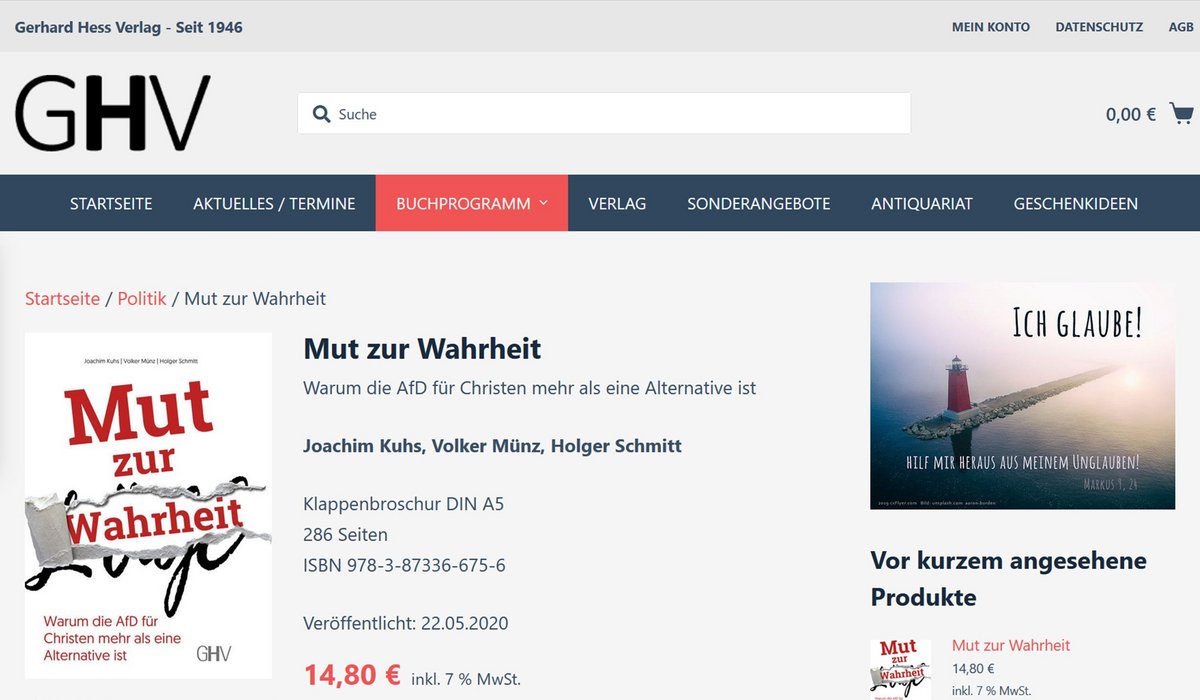Click the 286 Seiten text
The image size is (1200, 700).
(345, 534)
